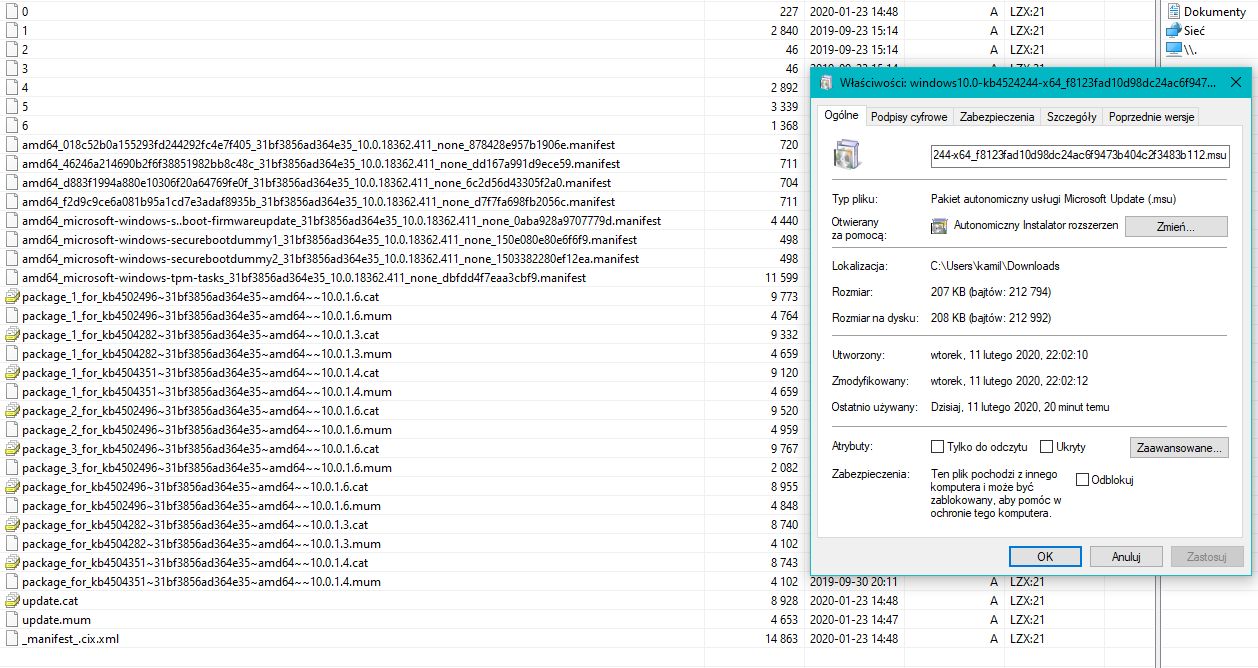Click the catalog icon of package_for_kb4504351 1.4.cat
This screenshot has width=1258, height=668.
pyautogui.click(x=12, y=562)
